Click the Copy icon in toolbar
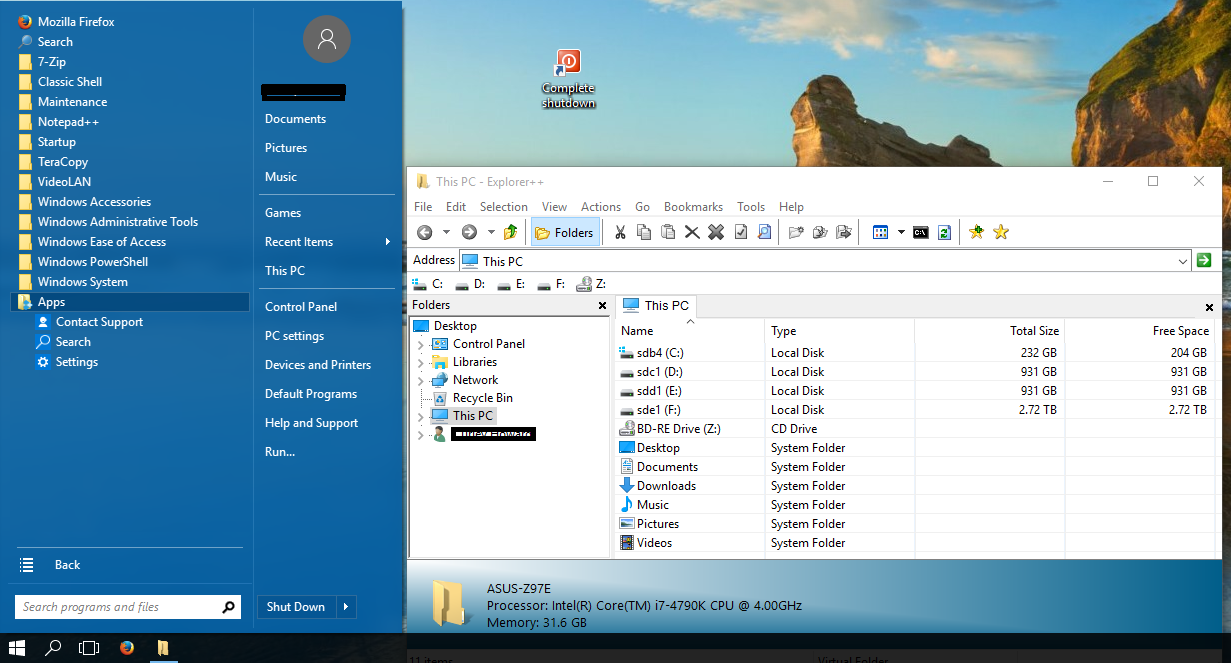The height and width of the screenshot is (663, 1231). tap(644, 232)
